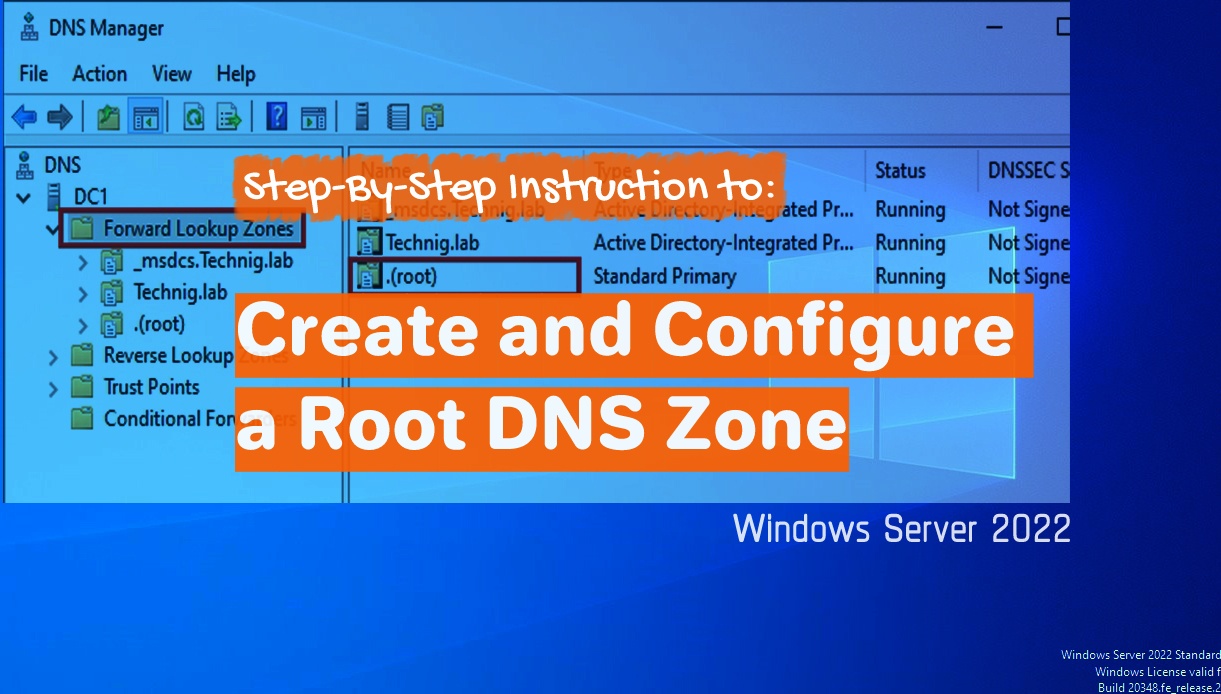This screenshot has width=1221, height=694.
Task: Click Running status in the Technig.lab row
Action: pyautogui.click(x=910, y=242)
